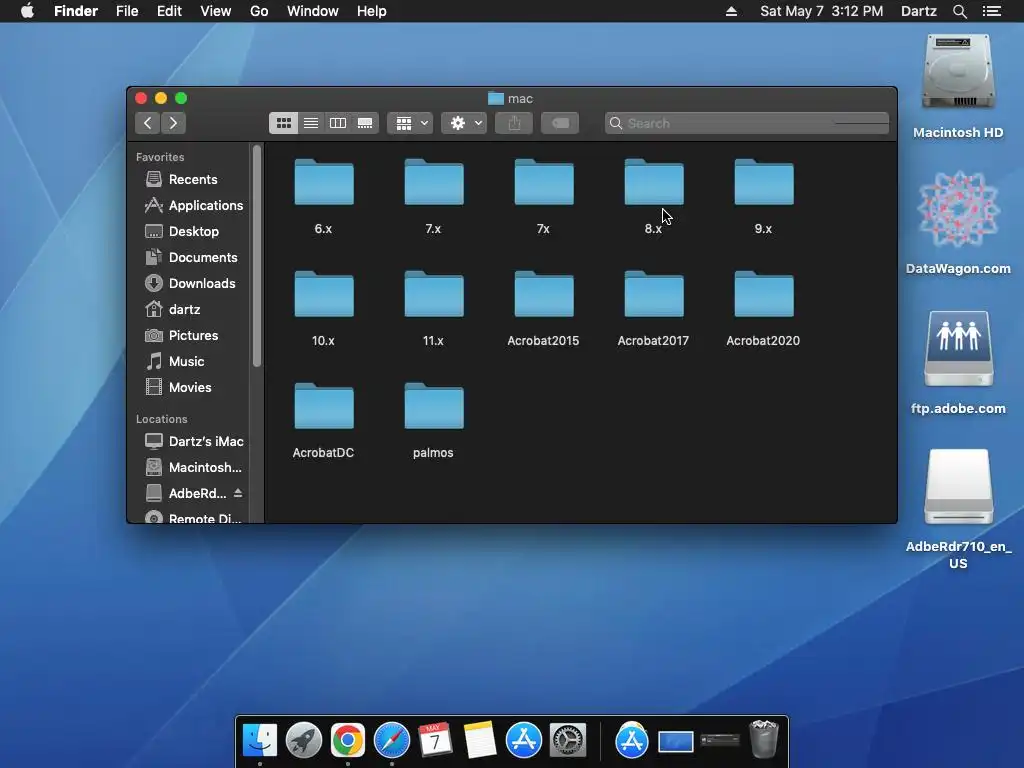The width and height of the screenshot is (1024, 768).
Task: Open System Preferences from the Dock
Action: tap(568, 741)
